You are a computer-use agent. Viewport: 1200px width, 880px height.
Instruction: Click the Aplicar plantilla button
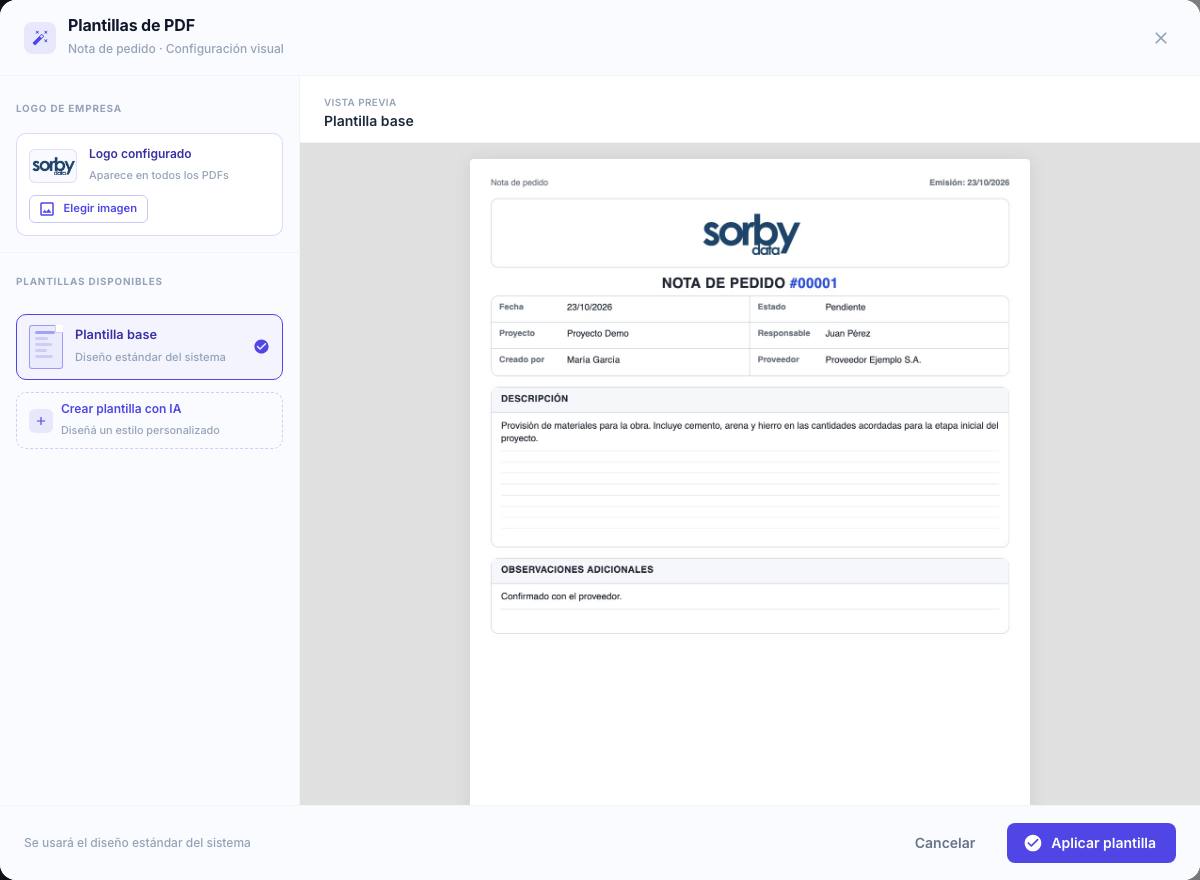1091,843
